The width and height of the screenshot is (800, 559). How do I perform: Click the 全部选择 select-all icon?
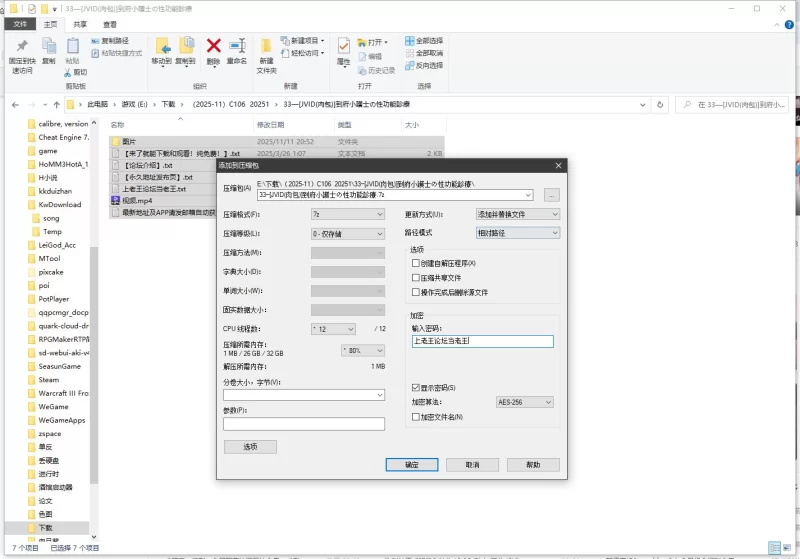(x=410, y=41)
